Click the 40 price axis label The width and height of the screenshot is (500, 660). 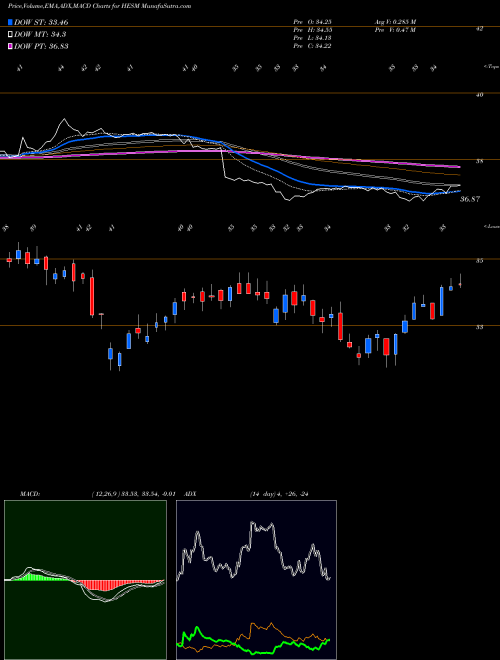[x=479, y=95]
